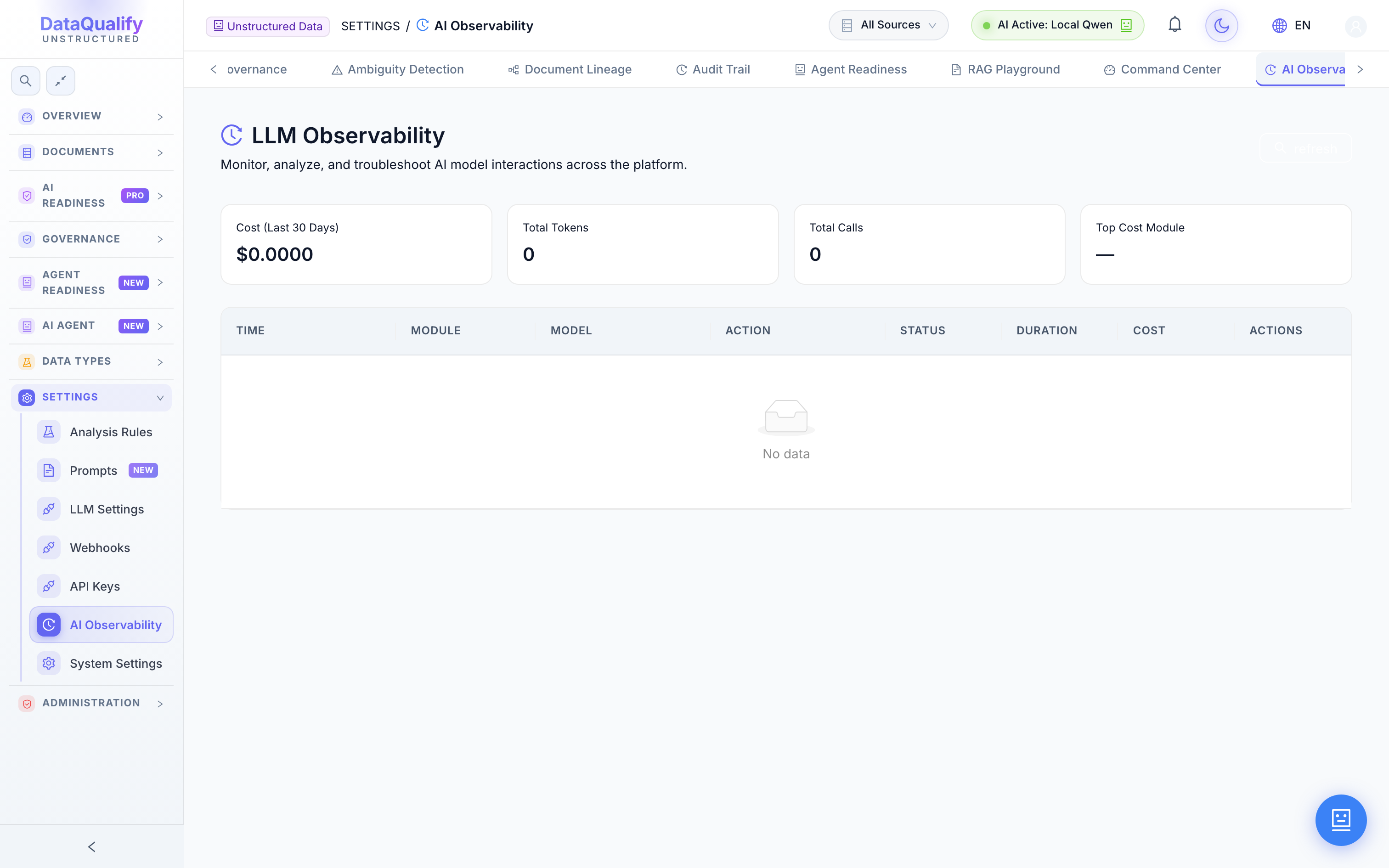Click the SETTINGS breadcrumb
This screenshot has height=868, width=1389.
click(x=370, y=27)
